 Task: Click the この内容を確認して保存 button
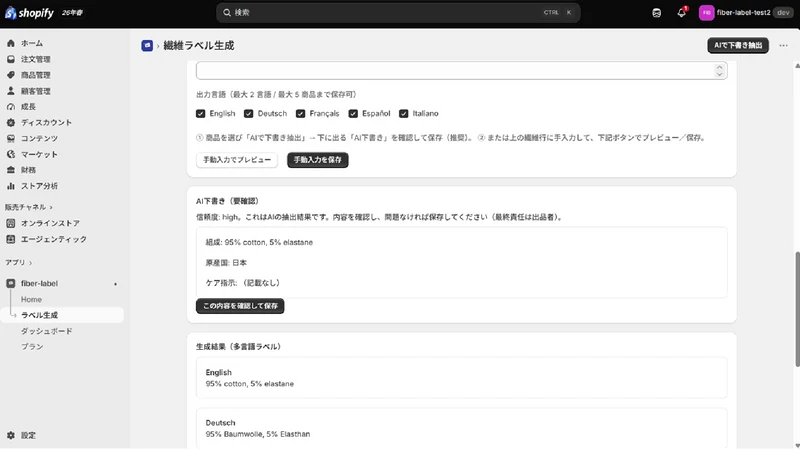click(240, 306)
